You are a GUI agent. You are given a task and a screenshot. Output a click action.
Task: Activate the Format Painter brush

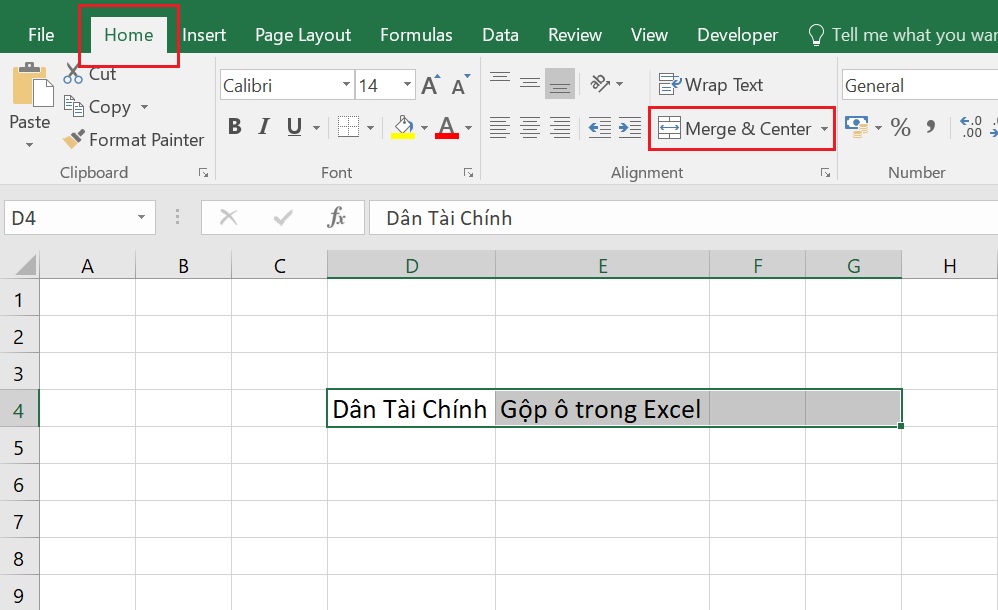(x=134, y=139)
